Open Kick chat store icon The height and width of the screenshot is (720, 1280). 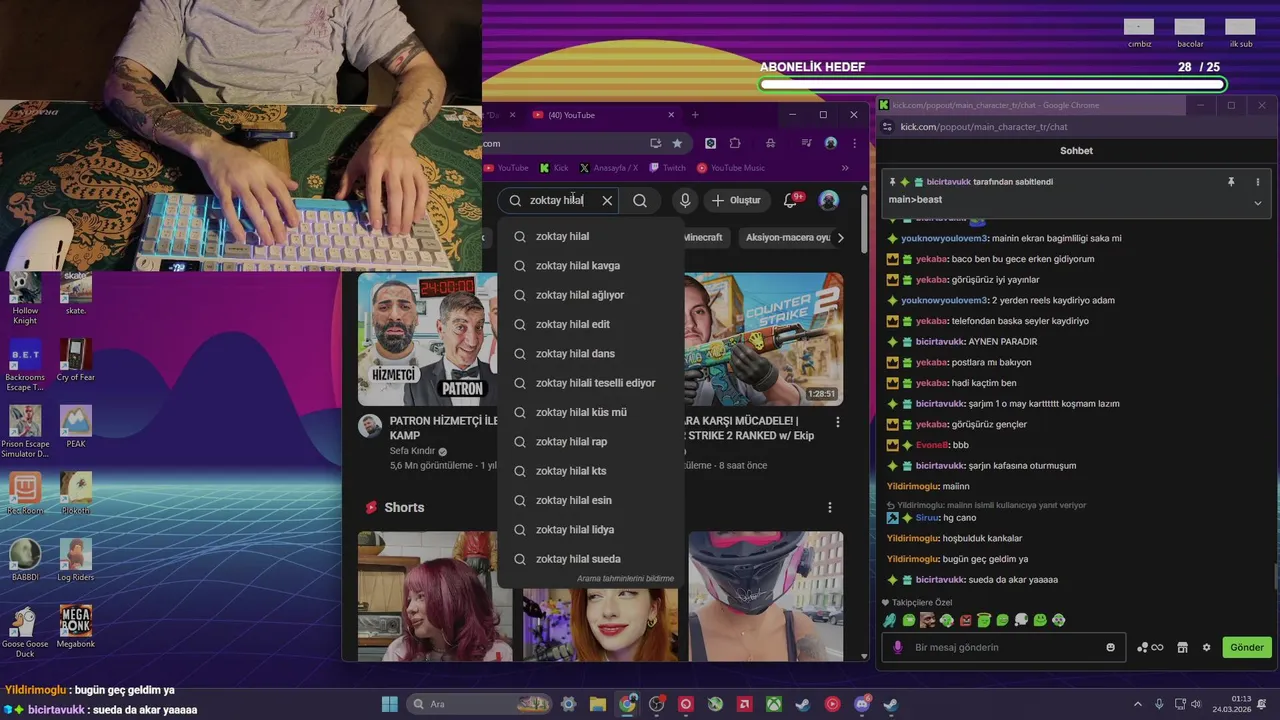(x=1182, y=647)
